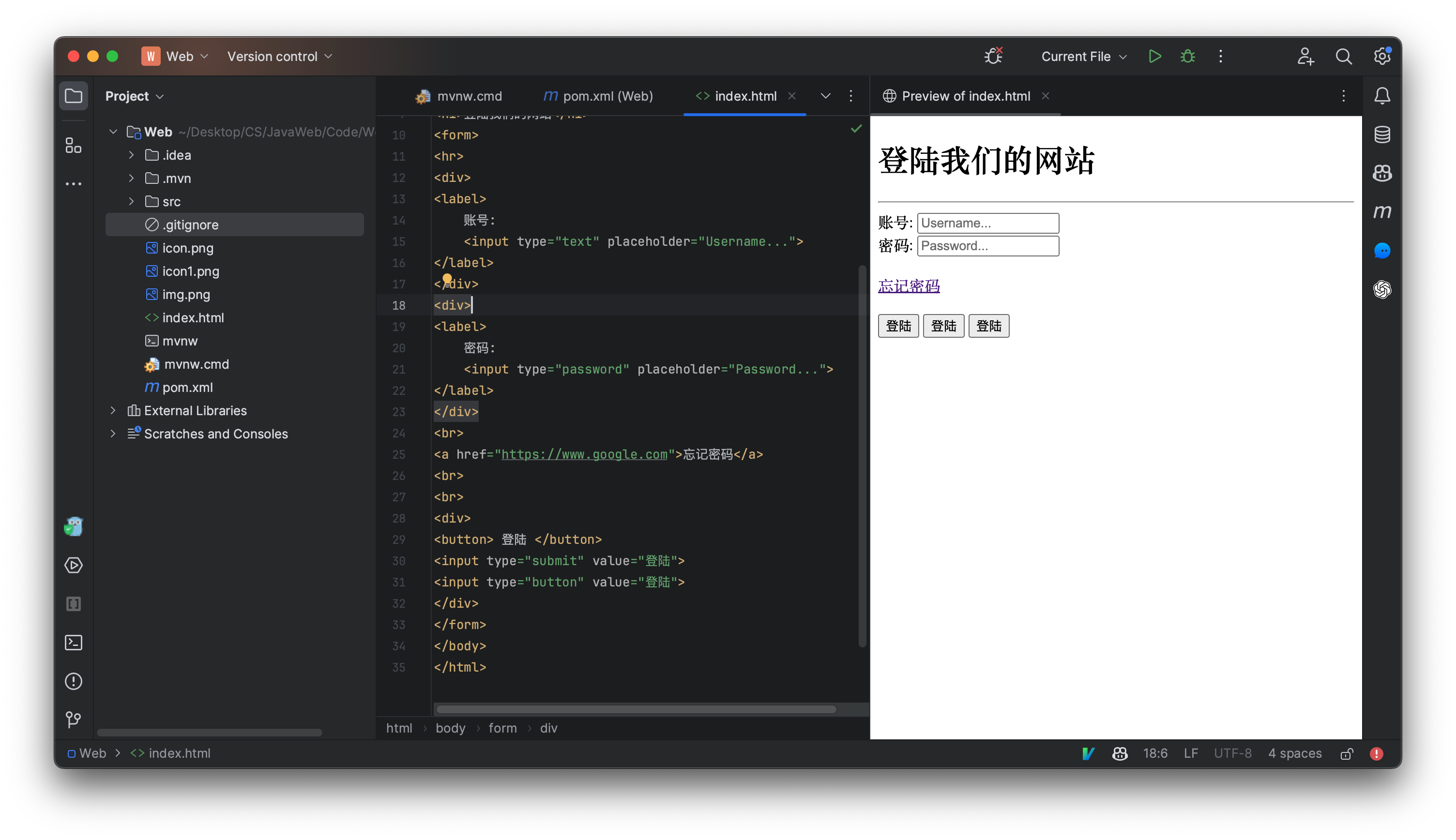Click Copilot status icon in status bar
Image resolution: width=1456 pixels, height=840 pixels.
point(1120,753)
